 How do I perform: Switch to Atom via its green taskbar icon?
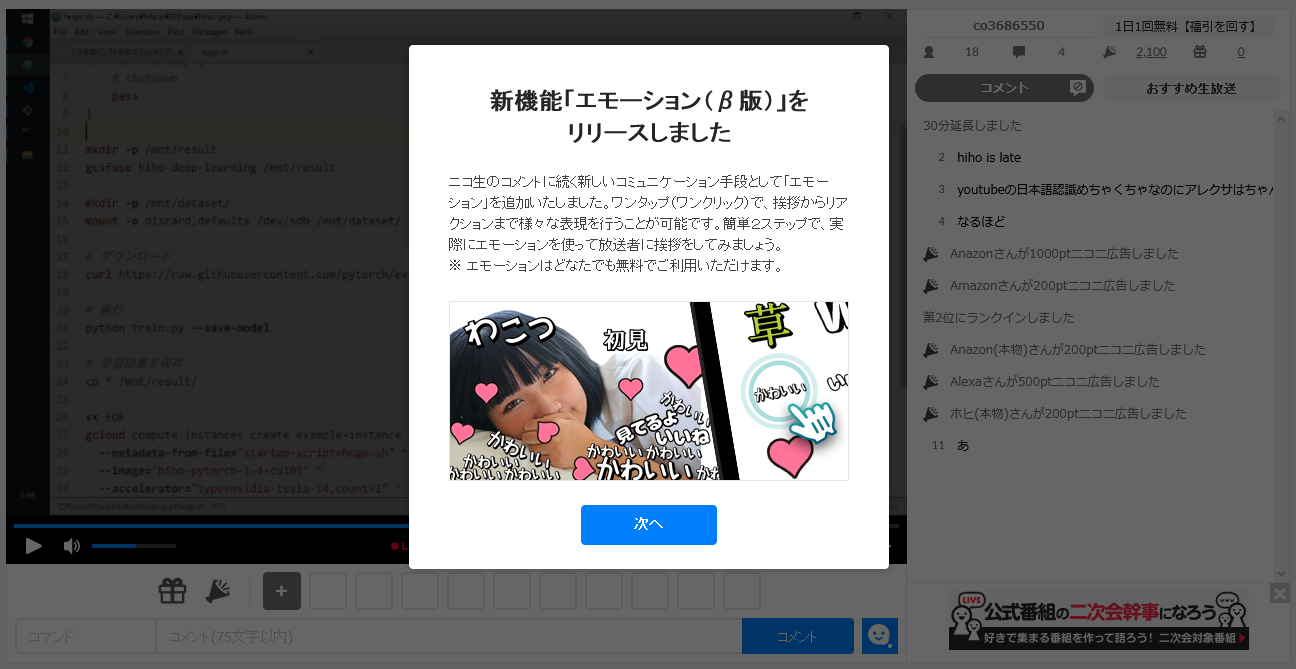point(28,64)
